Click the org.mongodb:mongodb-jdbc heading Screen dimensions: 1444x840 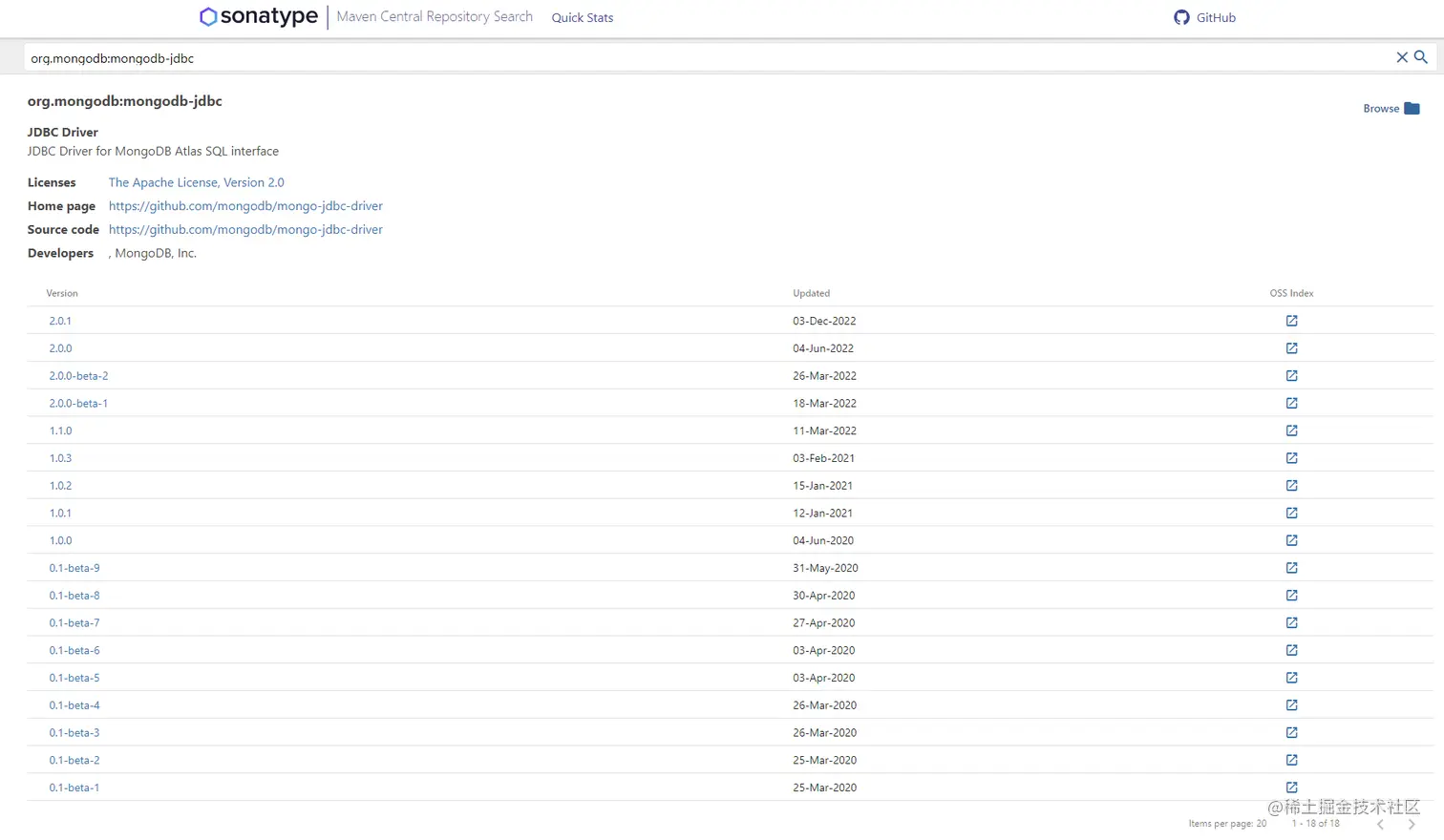tap(124, 101)
